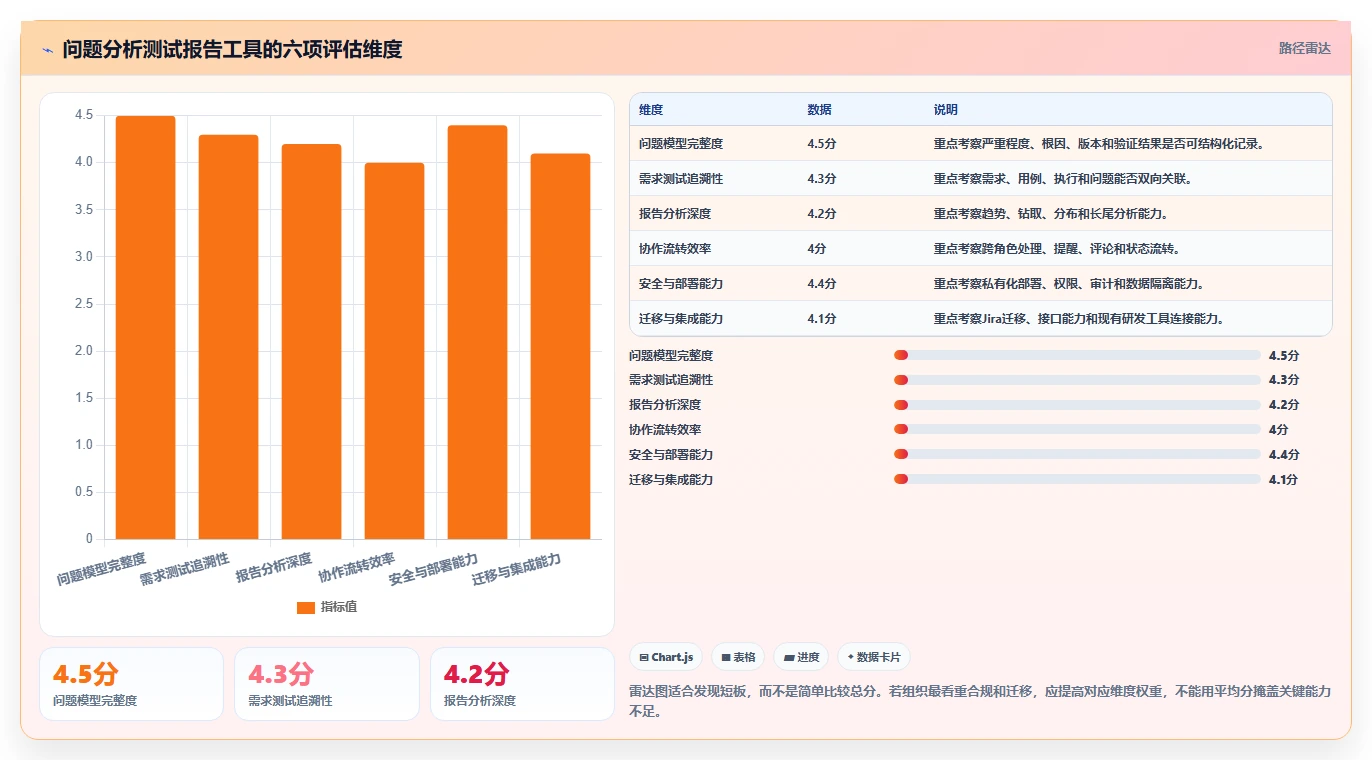Click the 4.5 y-axis label
Viewport: 1372px width, 760px height.
84,115
